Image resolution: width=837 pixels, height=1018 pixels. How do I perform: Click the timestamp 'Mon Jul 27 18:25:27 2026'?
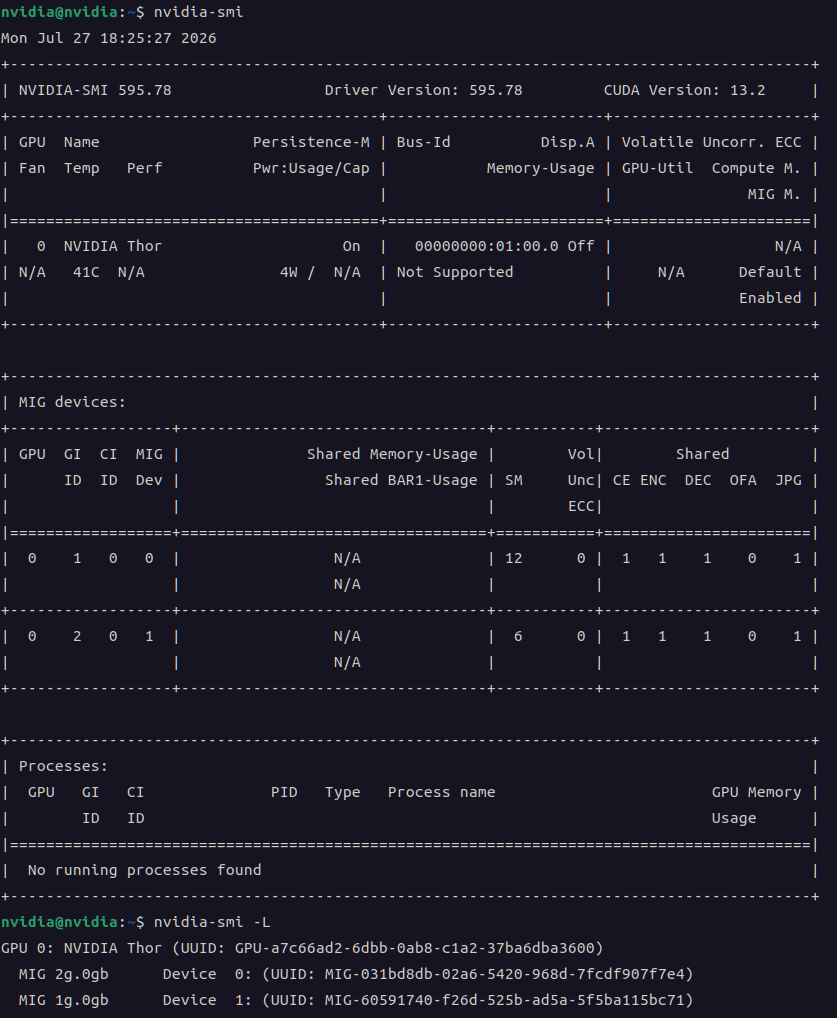coord(108,38)
